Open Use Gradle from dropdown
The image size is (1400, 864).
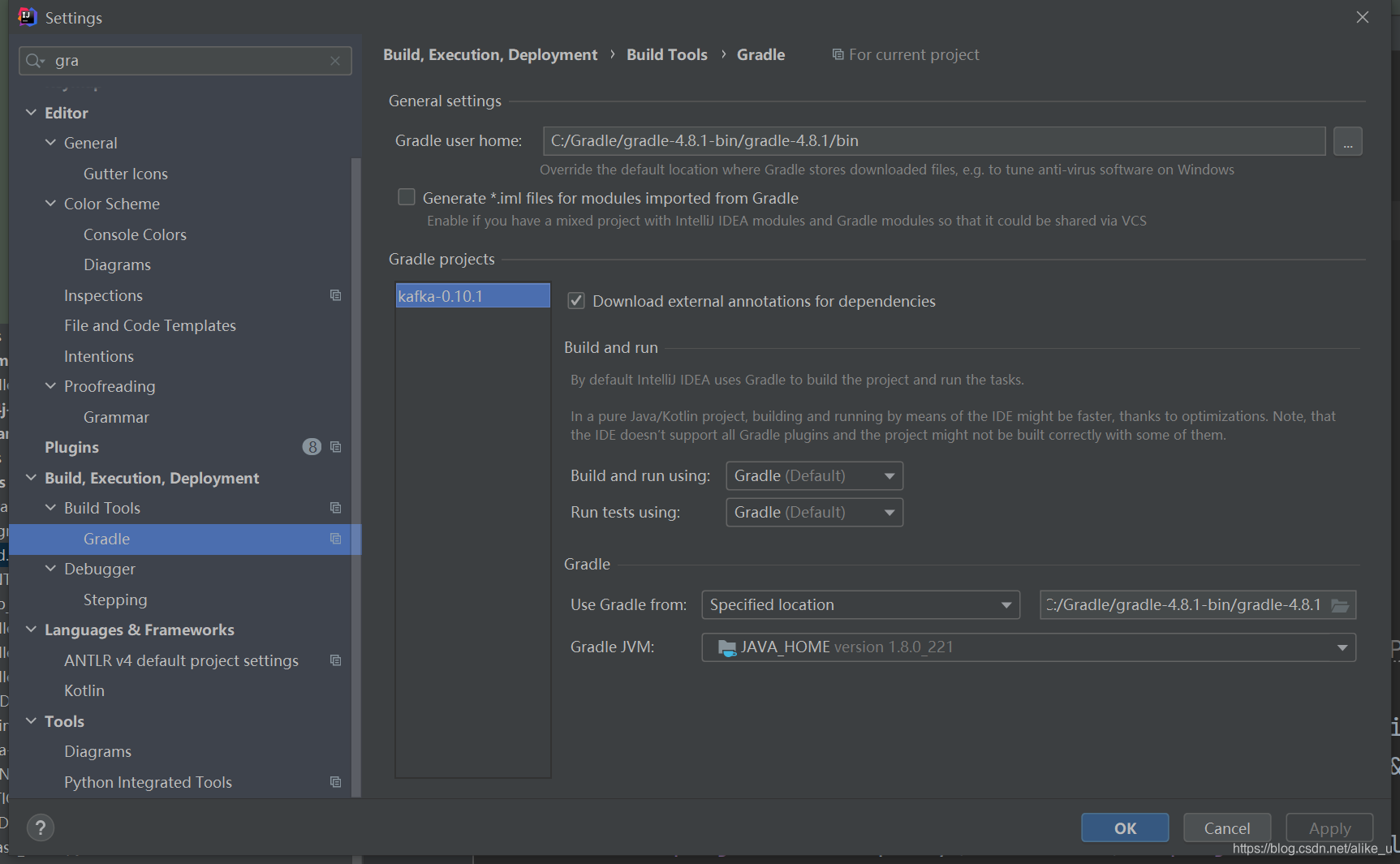860,604
